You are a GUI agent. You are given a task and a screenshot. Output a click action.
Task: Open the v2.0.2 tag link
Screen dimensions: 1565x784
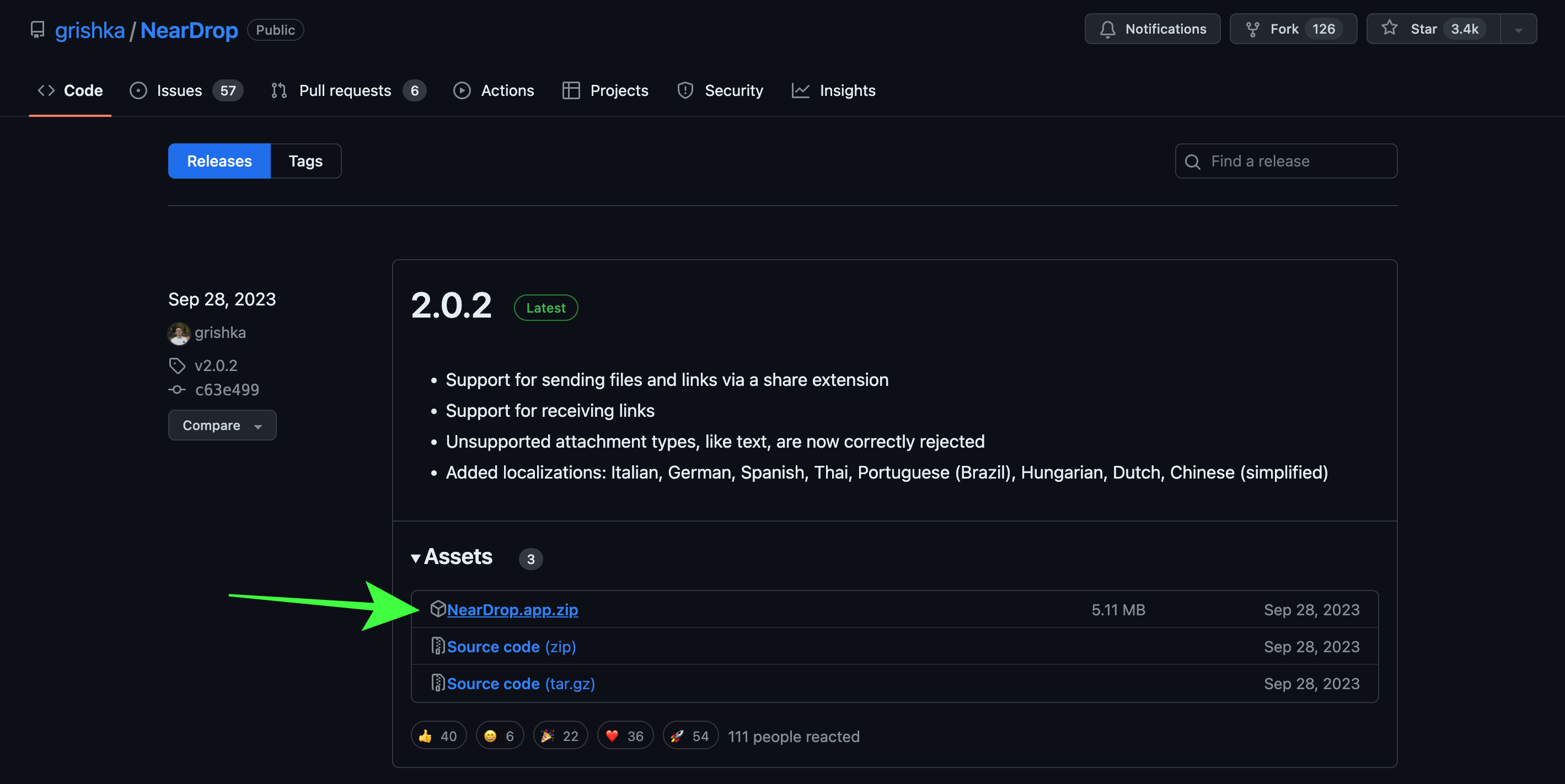click(x=216, y=366)
